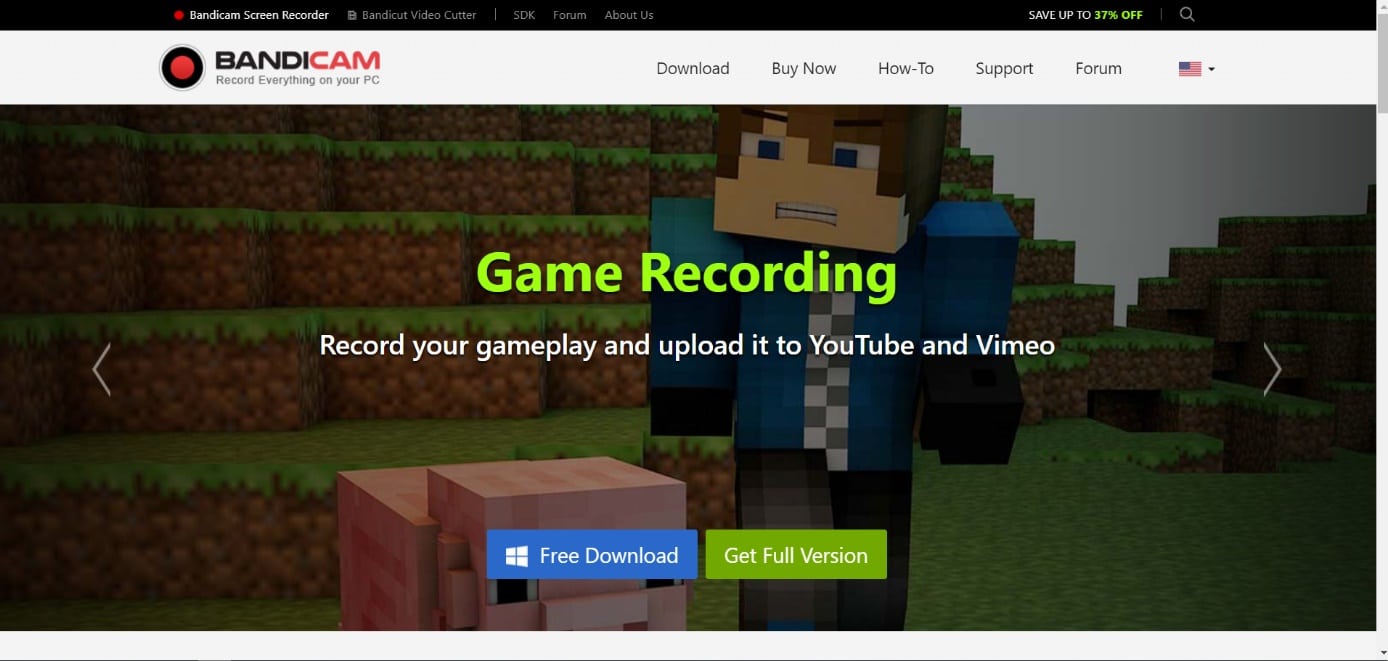Click the US flag language icon

point(1190,69)
